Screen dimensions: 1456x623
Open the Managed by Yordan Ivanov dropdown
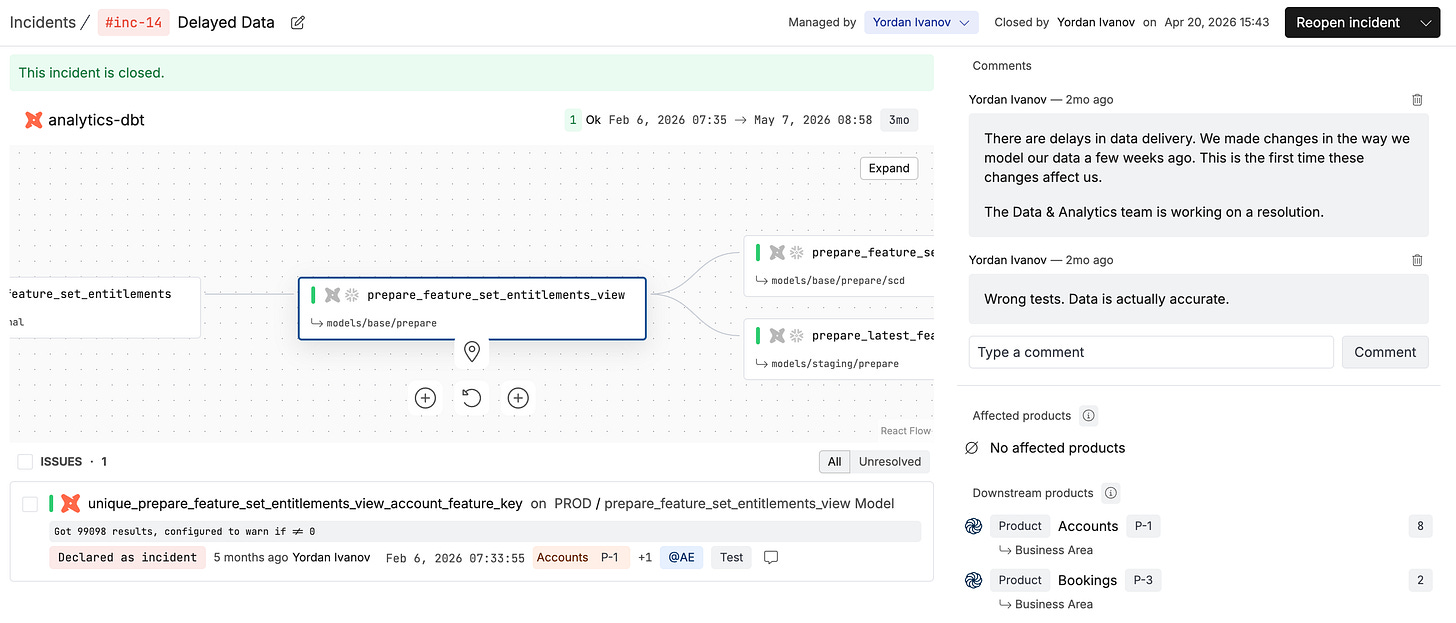coord(921,22)
